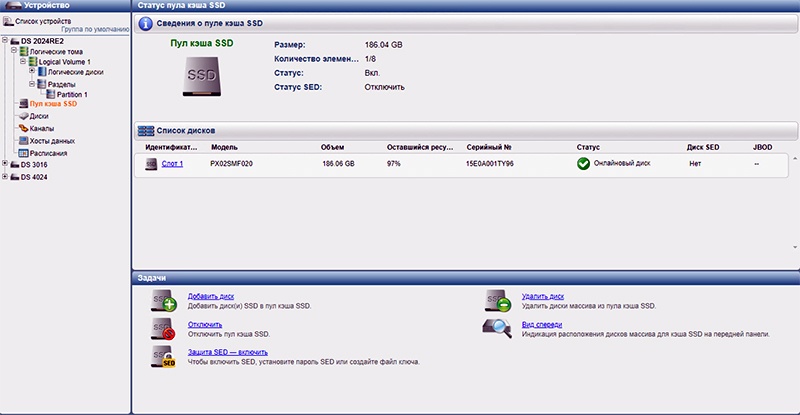Sort by Серийный № column header
Viewport: 800px width, 415px height.
489,147
